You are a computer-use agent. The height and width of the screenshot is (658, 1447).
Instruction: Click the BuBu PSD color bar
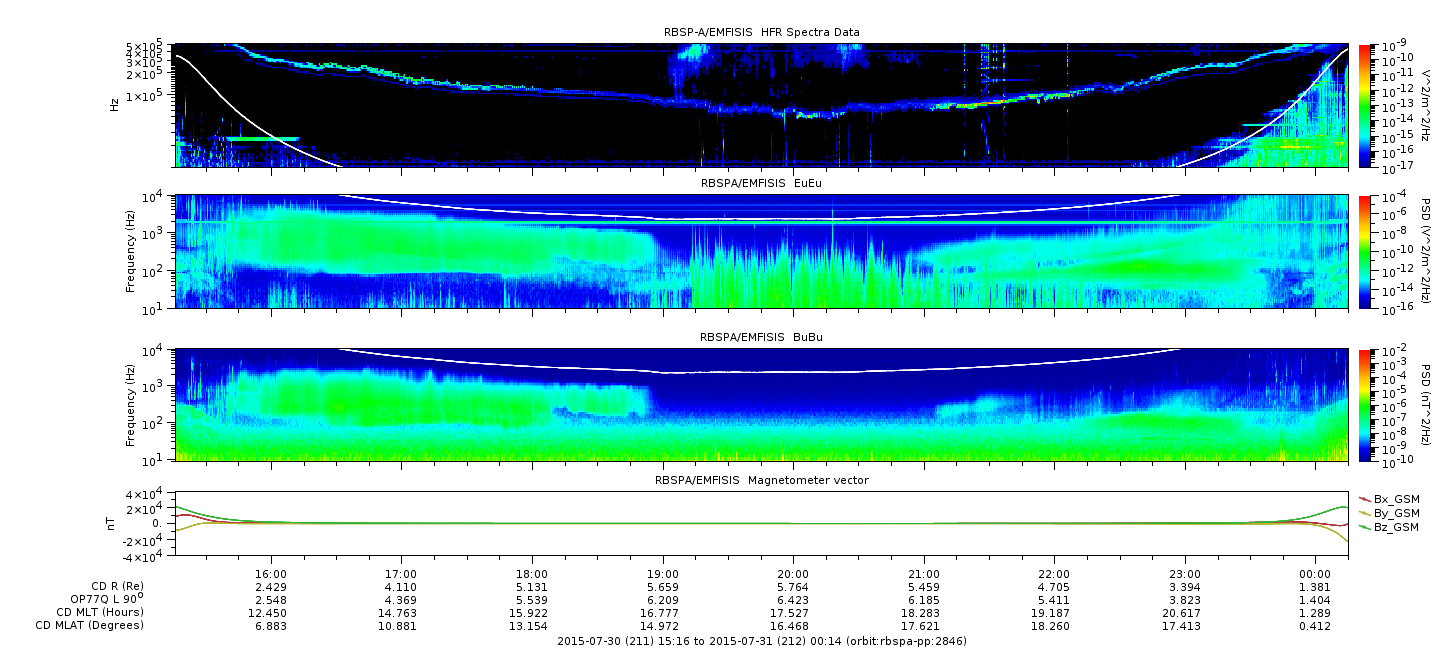1364,405
